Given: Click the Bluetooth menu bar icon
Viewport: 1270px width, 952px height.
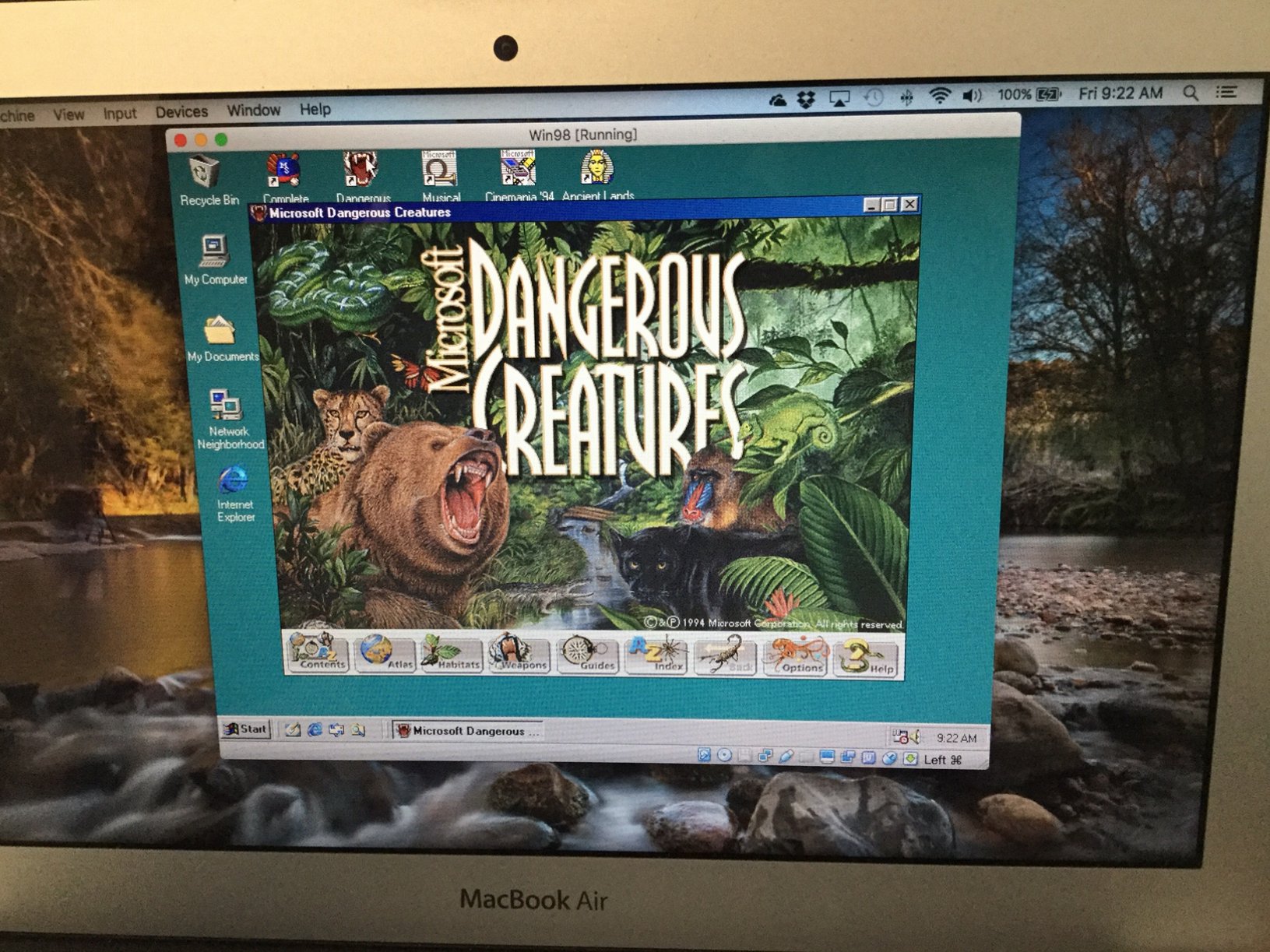Looking at the screenshot, I should click(x=906, y=97).
